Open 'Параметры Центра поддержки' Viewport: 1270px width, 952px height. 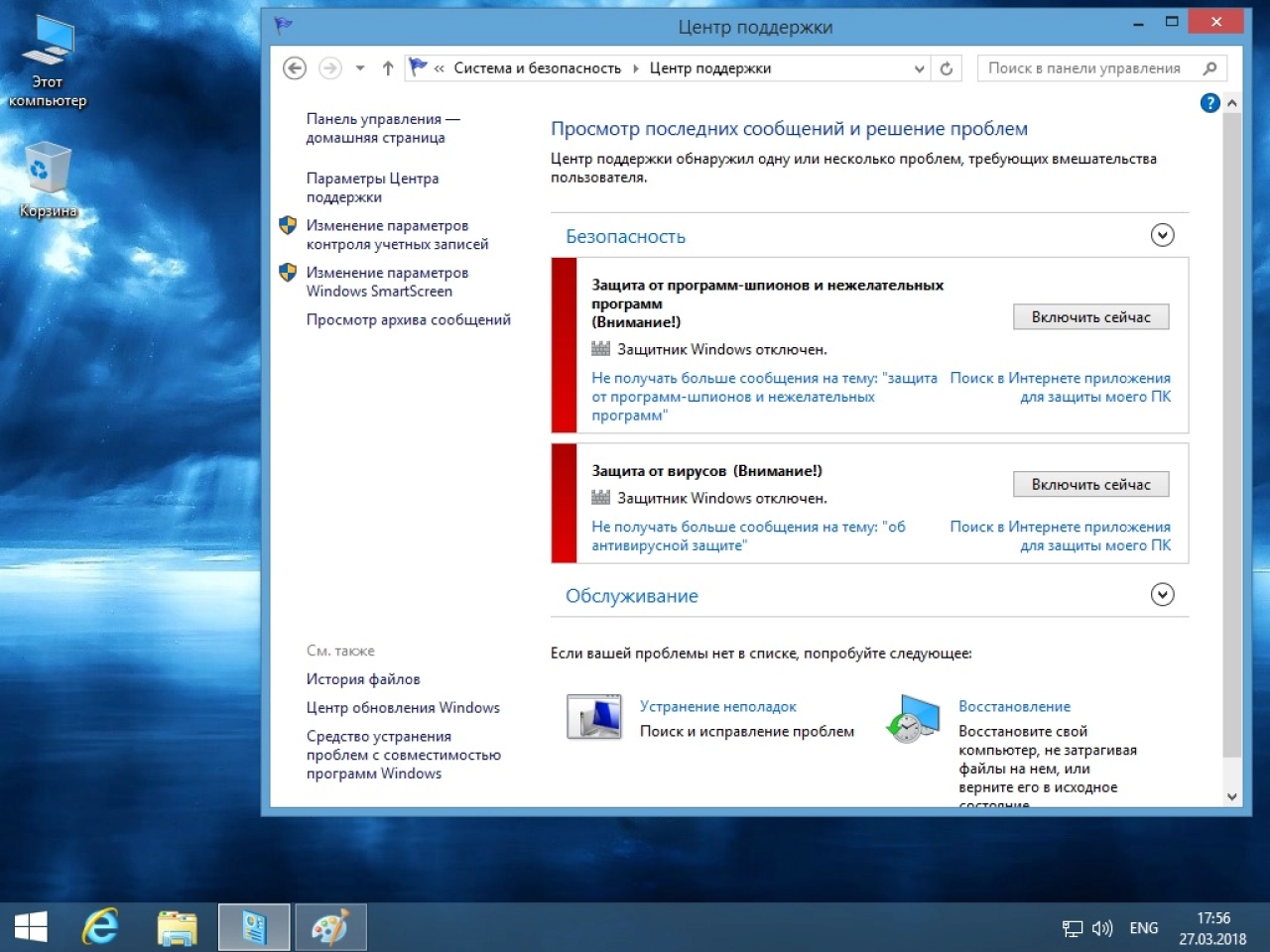[372, 187]
